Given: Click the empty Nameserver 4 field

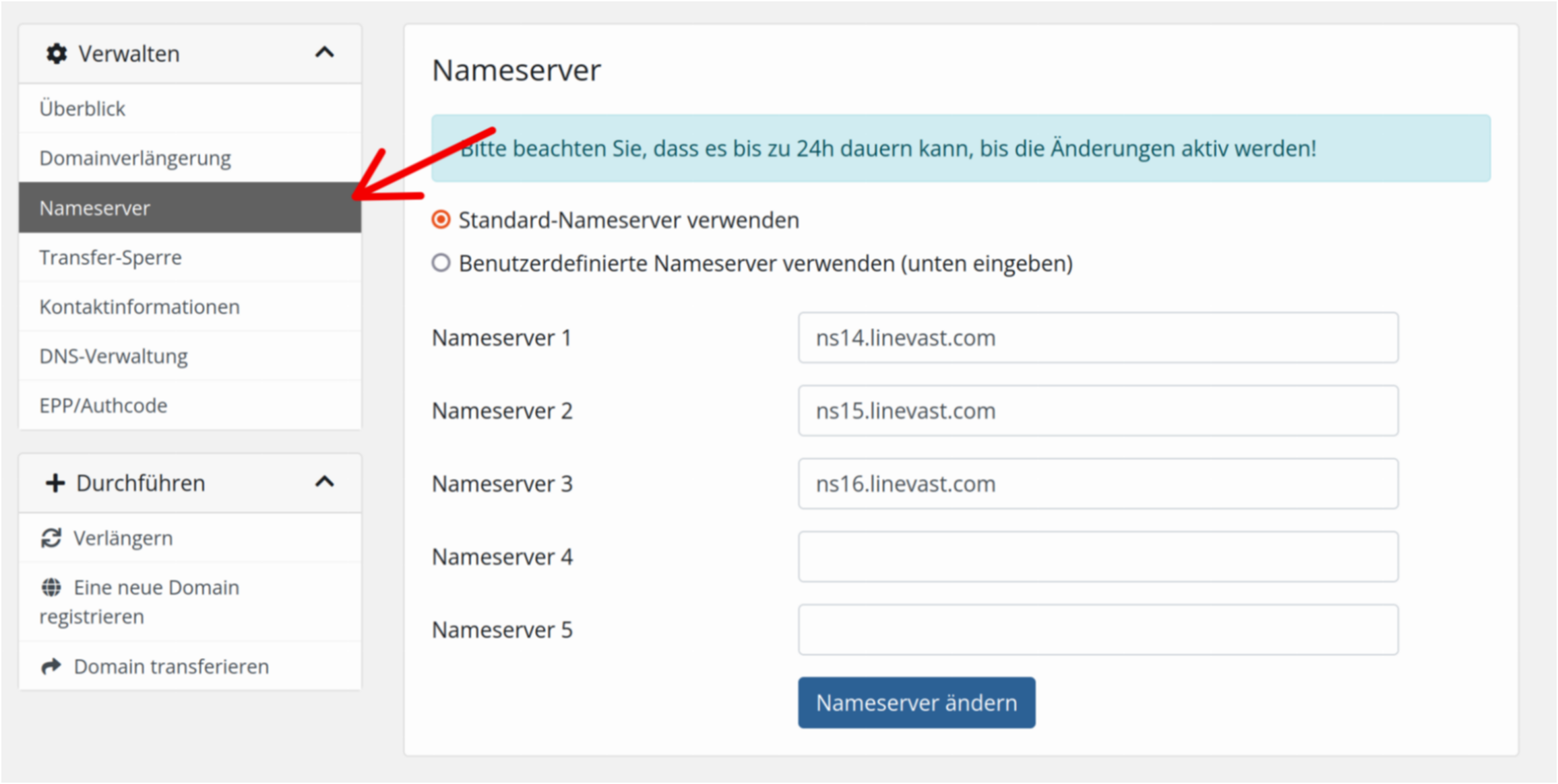Looking at the screenshot, I should [x=1098, y=557].
